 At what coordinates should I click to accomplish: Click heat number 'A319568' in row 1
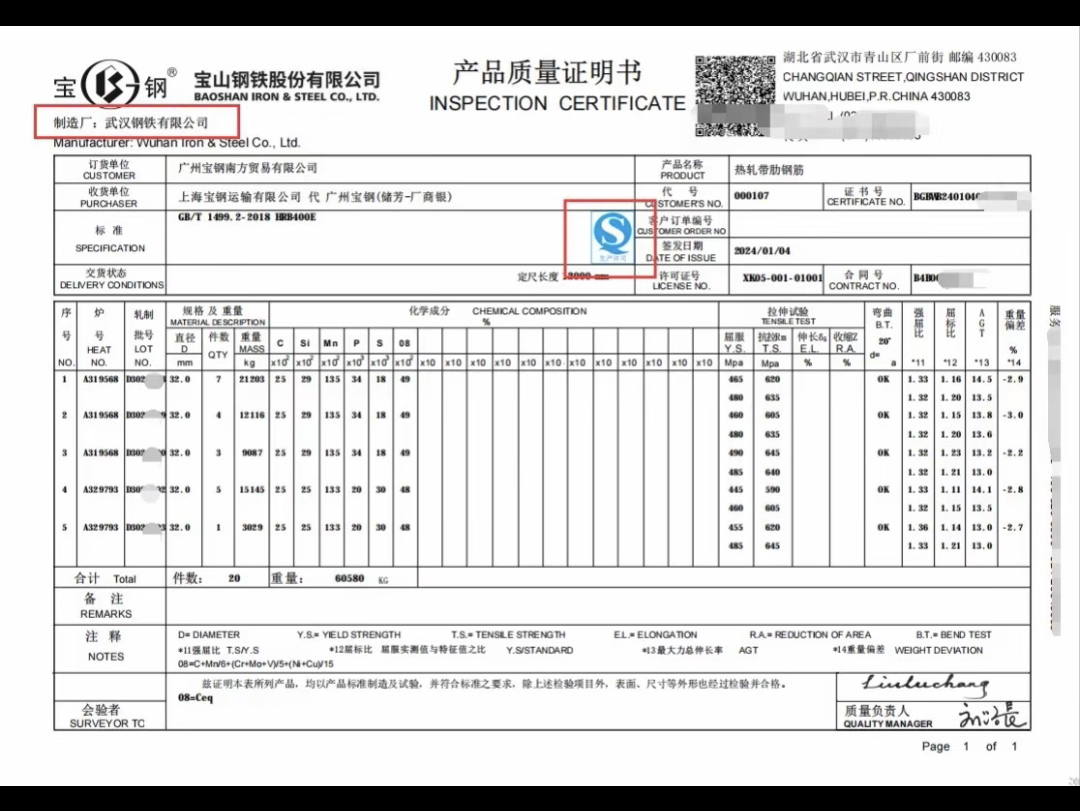[101, 380]
